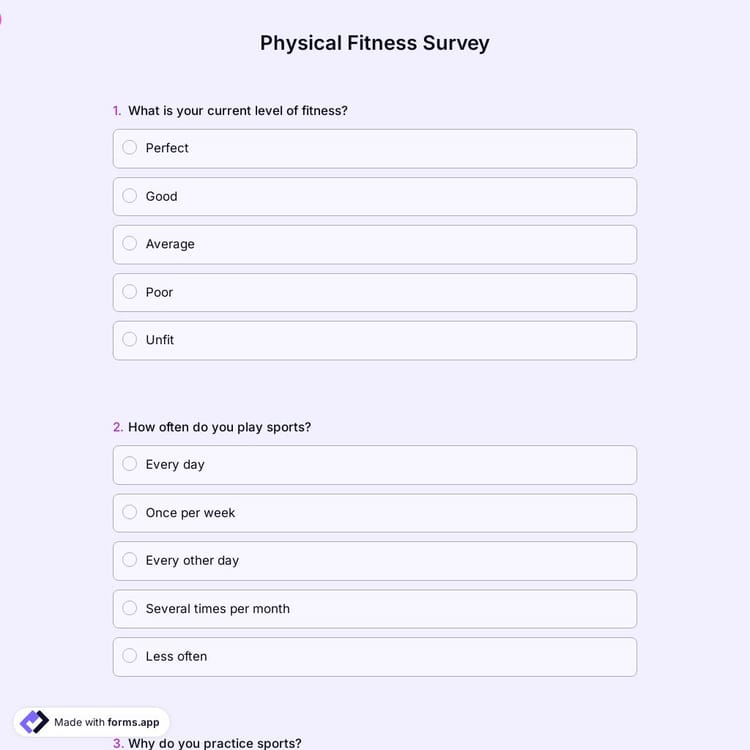Mark fitness level as Poor
The height and width of the screenshot is (750, 750).
130,292
